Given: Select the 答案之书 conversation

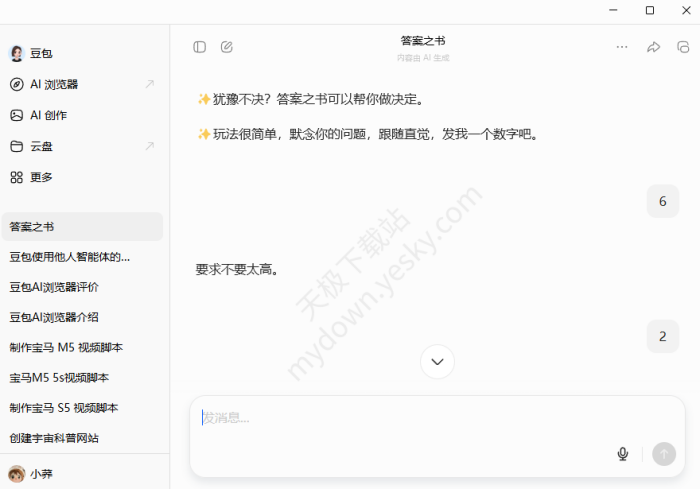Looking at the screenshot, I should [83, 227].
